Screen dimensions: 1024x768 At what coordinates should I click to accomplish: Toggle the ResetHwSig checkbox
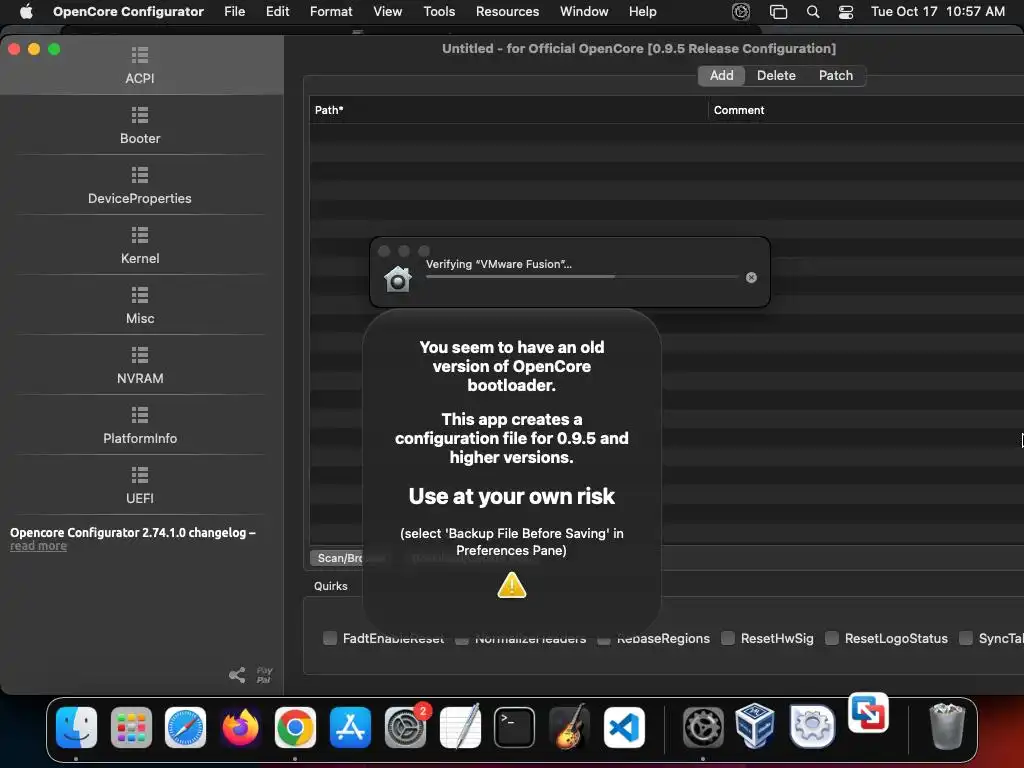pos(728,638)
